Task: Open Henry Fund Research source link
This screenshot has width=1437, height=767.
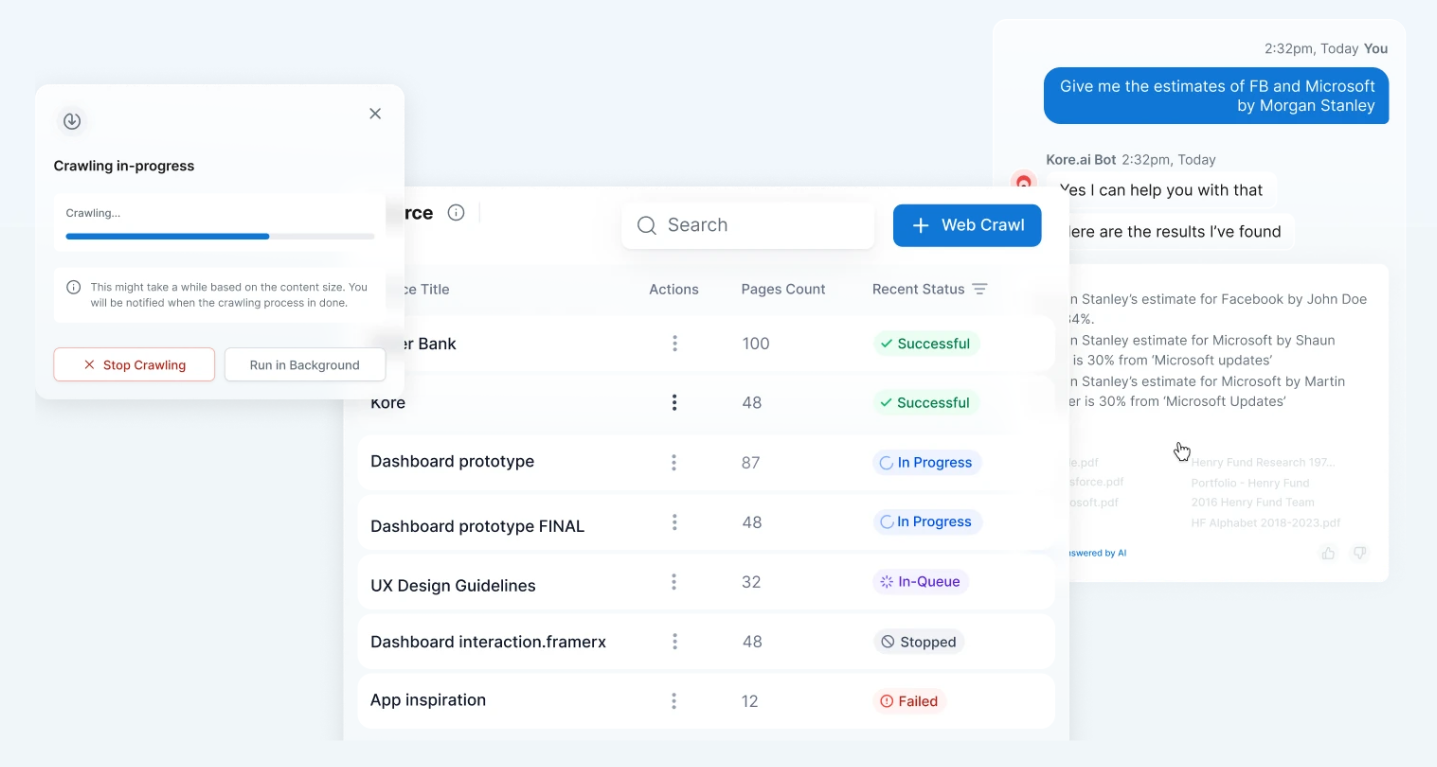Action: pyautogui.click(x=1263, y=462)
